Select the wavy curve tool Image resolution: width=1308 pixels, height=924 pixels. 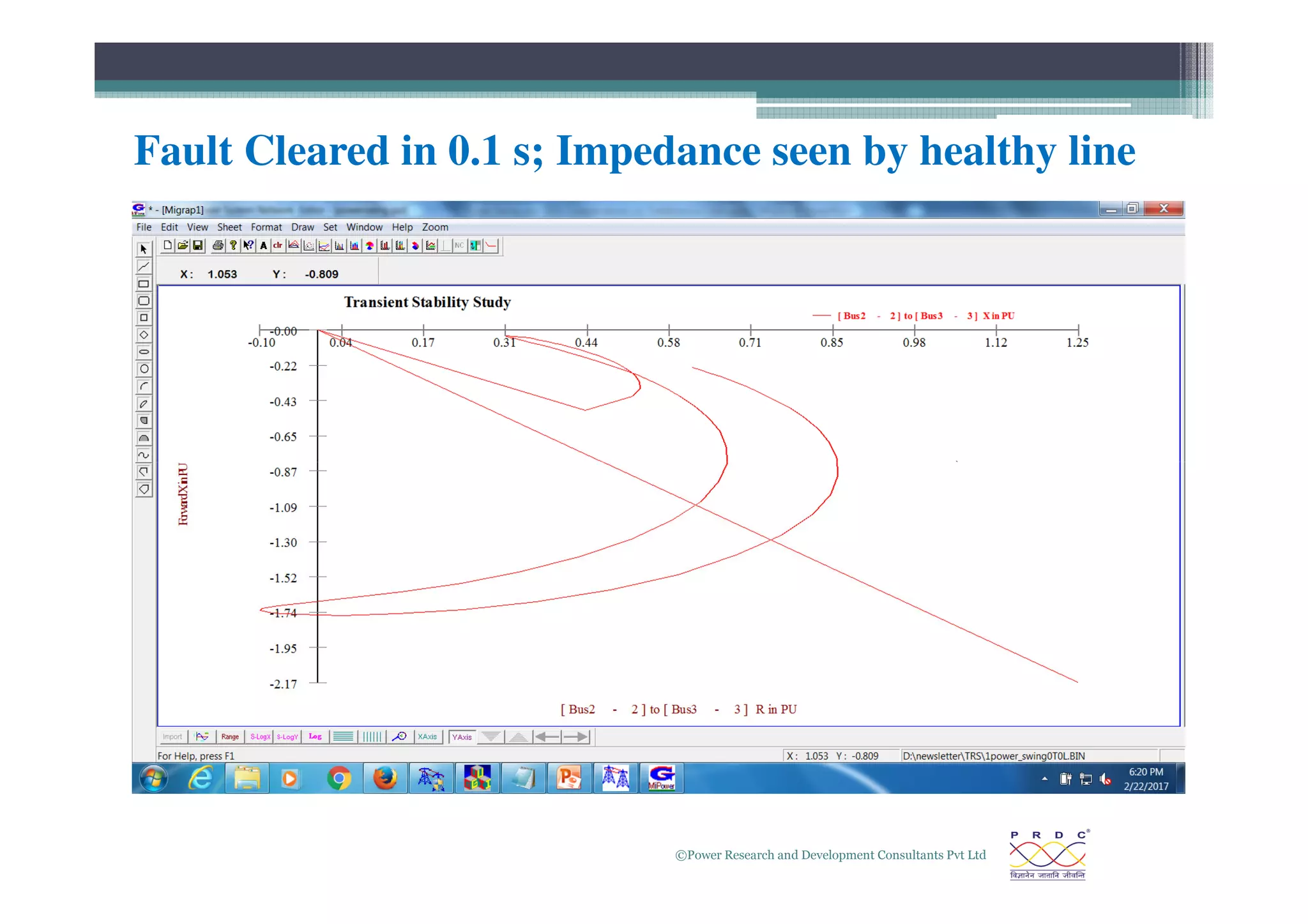144,455
